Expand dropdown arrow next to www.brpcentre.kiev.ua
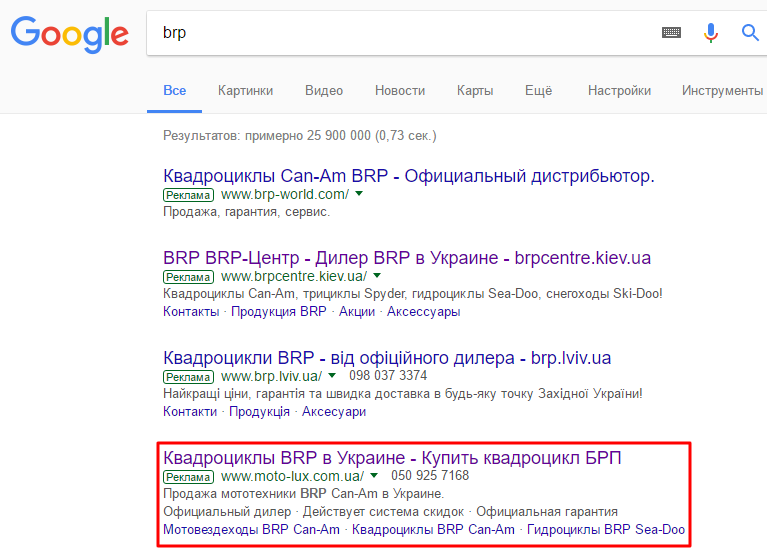 [377, 276]
